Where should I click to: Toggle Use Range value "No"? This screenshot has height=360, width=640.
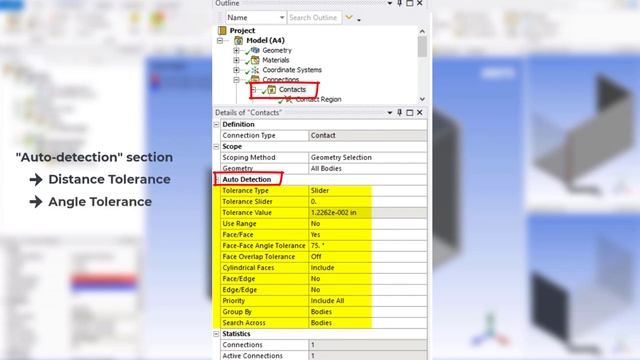tap(368, 224)
